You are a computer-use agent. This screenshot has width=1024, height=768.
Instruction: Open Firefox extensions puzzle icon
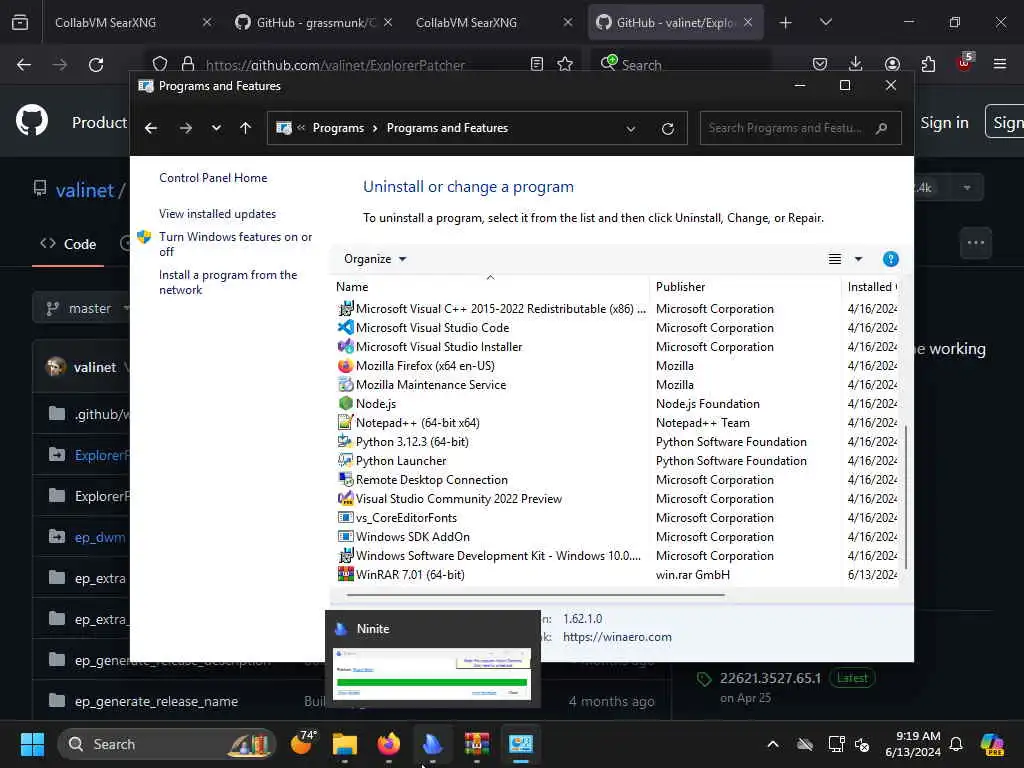pos(928,64)
